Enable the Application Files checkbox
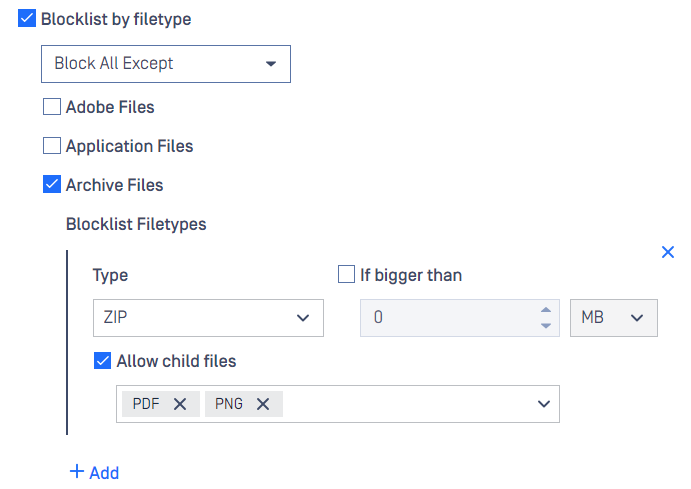Viewport: 691px width, 489px height. [x=52, y=146]
